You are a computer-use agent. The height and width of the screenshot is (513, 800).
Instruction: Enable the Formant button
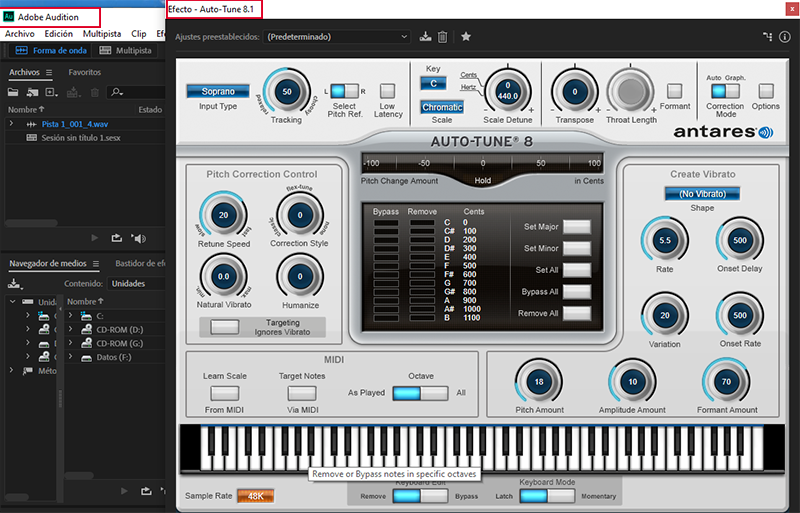pos(674,91)
